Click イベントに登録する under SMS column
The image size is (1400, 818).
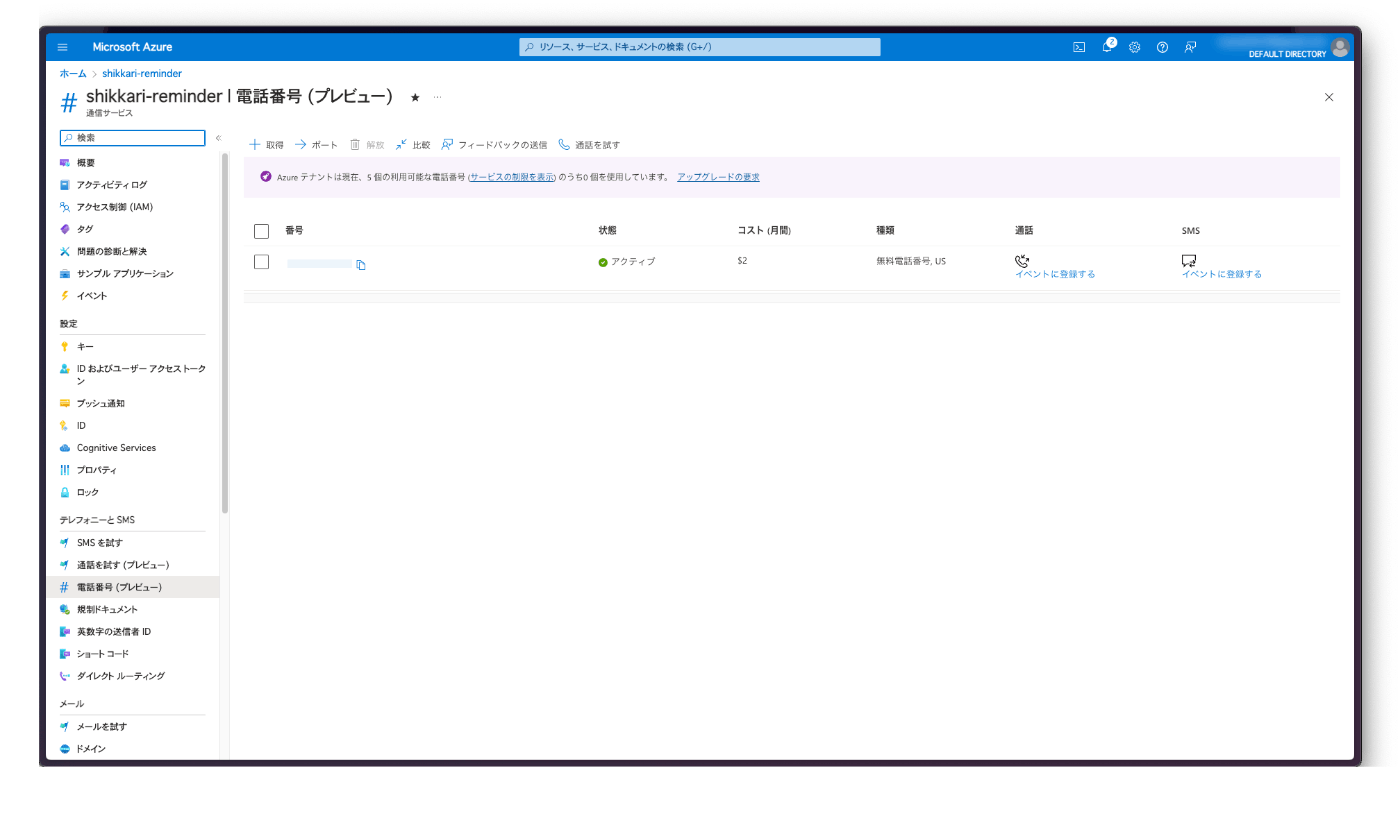pos(1221,274)
